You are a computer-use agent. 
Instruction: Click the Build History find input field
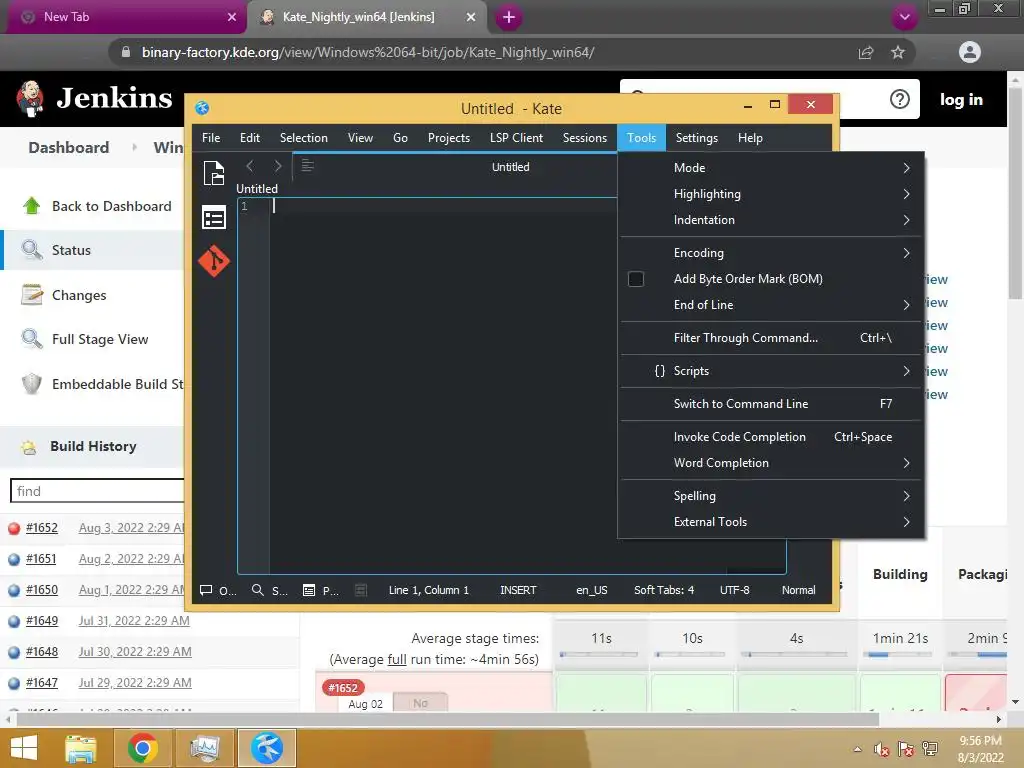tap(98, 491)
